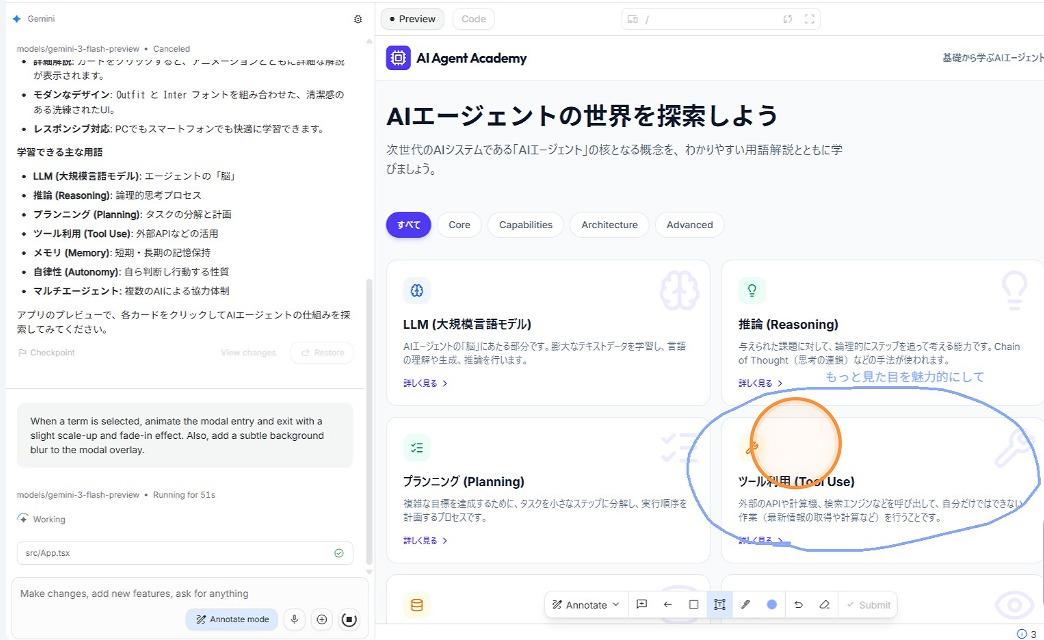Image resolution: width=1044 pixels, height=640 pixels.
Task: Select the pen drawing tool
Action: point(745,605)
